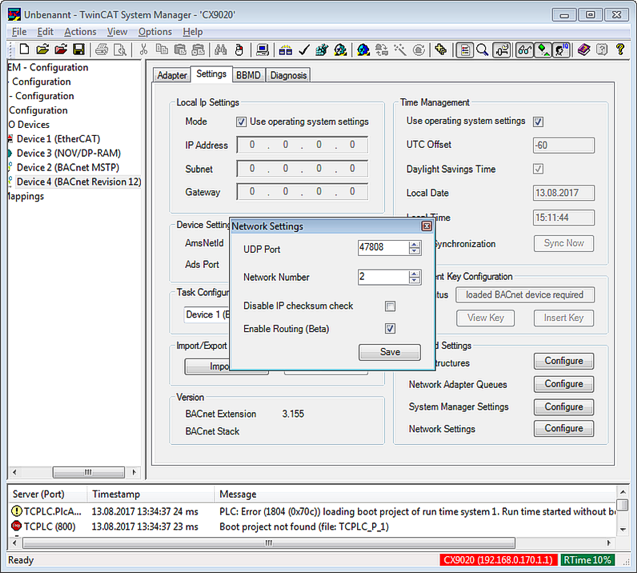Click the yellow open folder icon in toolbar
The width and height of the screenshot is (637, 573).
(42, 50)
